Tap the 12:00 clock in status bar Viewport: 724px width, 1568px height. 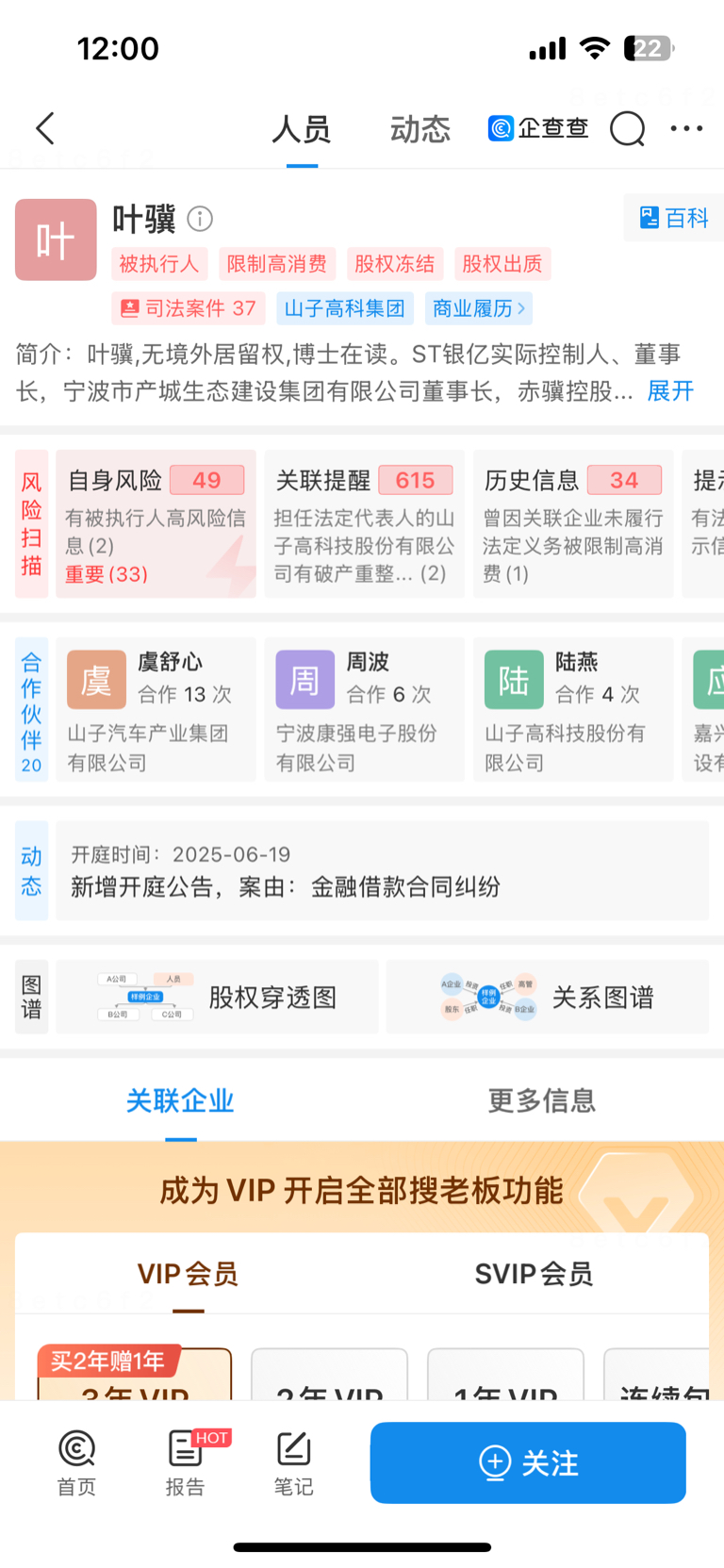point(118,48)
